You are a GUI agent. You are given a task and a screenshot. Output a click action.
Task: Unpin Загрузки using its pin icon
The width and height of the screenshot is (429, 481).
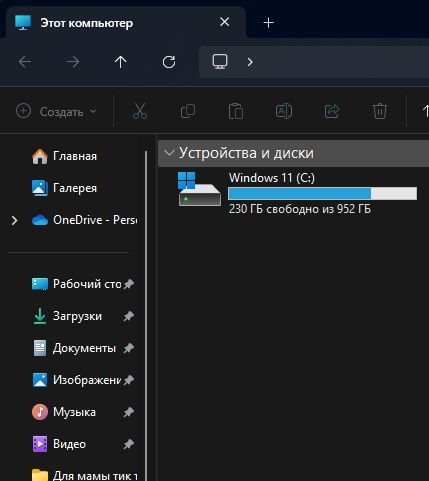pos(129,316)
